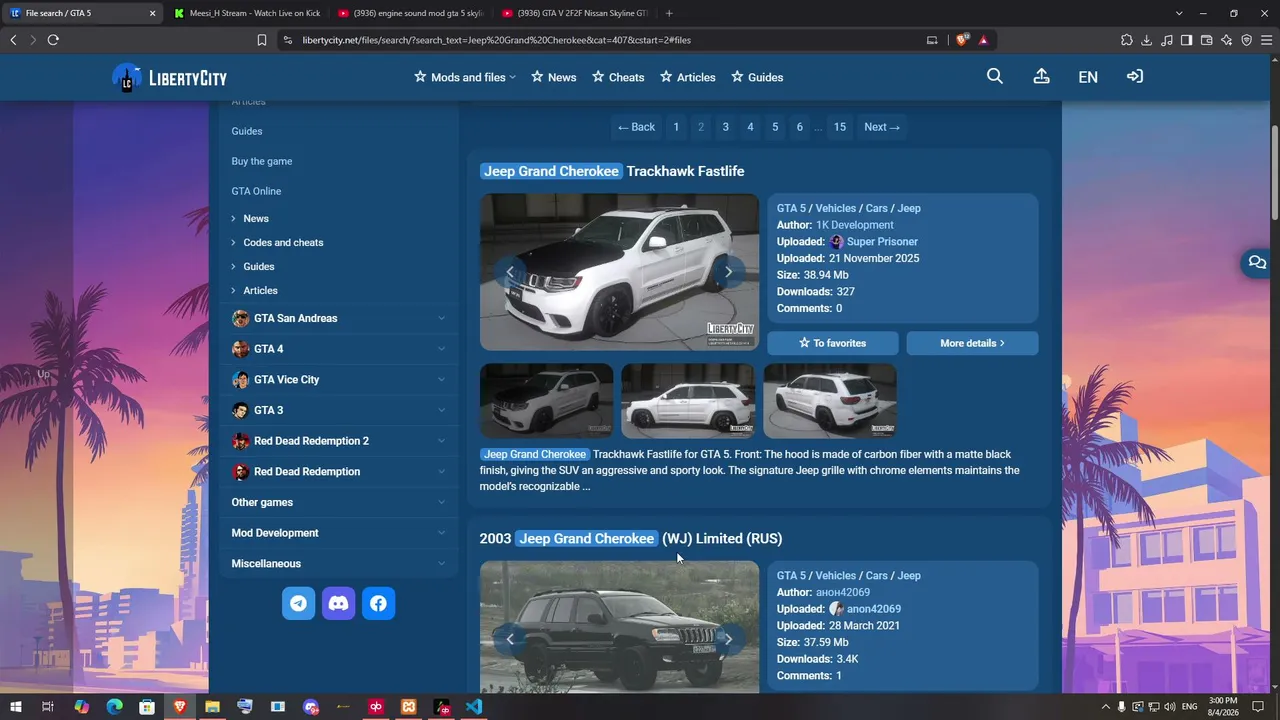The height and width of the screenshot is (720, 1280).
Task: Expand the Red Dead Redemption 2 section
Action: click(338, 441)
